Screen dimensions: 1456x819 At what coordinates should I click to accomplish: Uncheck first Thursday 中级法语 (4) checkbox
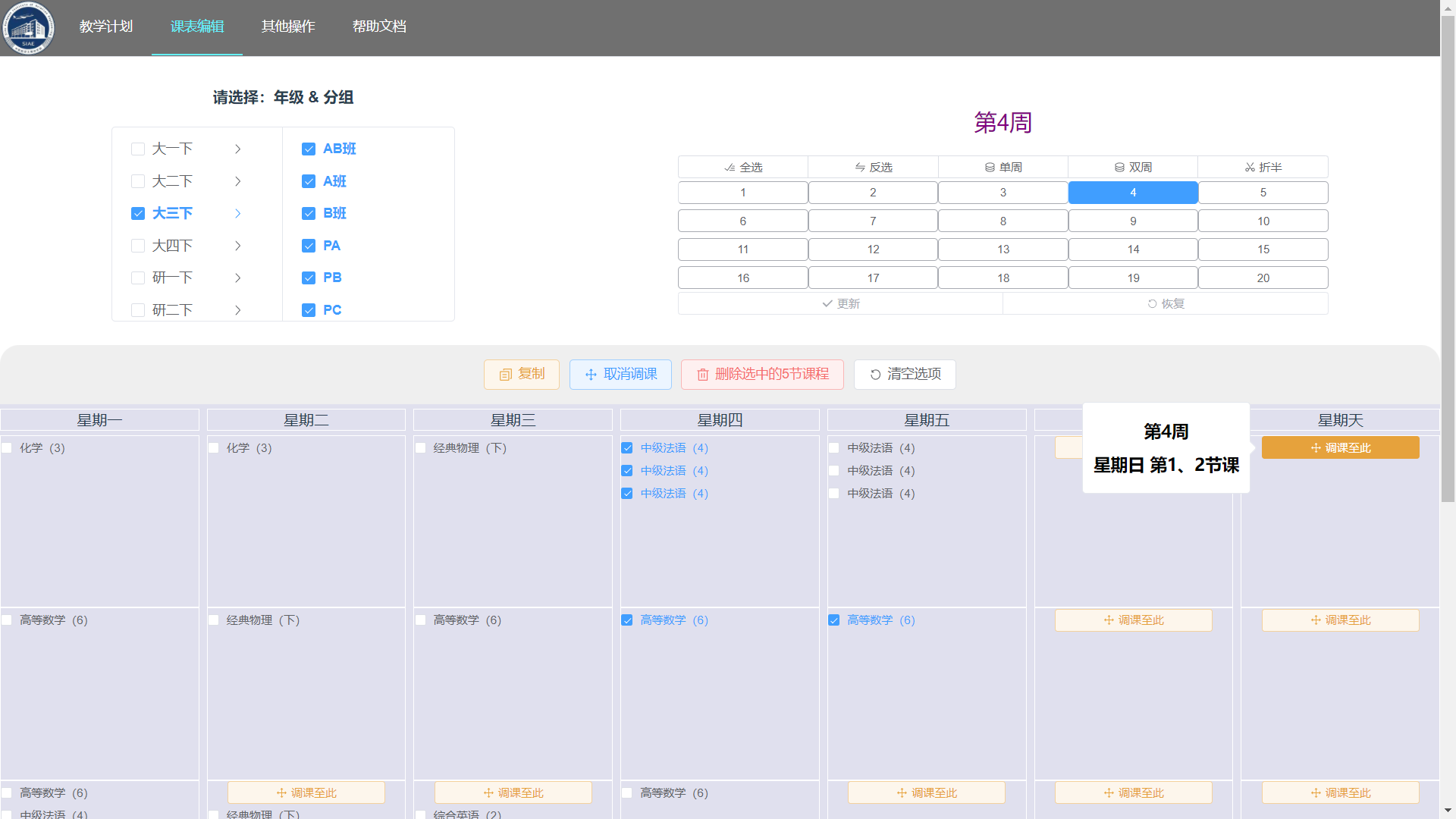(x=627, y=448)
